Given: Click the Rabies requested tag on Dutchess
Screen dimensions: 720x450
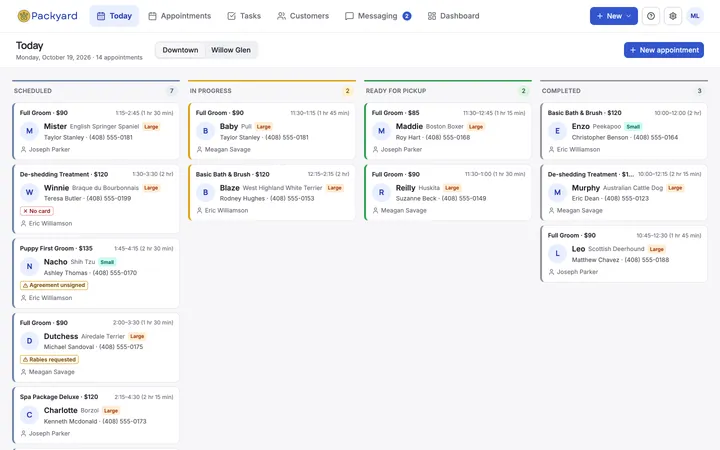Looking at the screenshot, I should 49,360.
